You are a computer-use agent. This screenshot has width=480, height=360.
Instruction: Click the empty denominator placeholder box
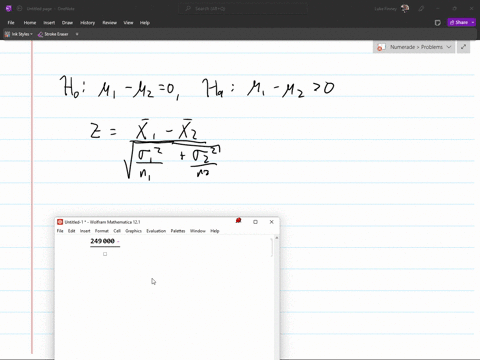coord(105,254)
